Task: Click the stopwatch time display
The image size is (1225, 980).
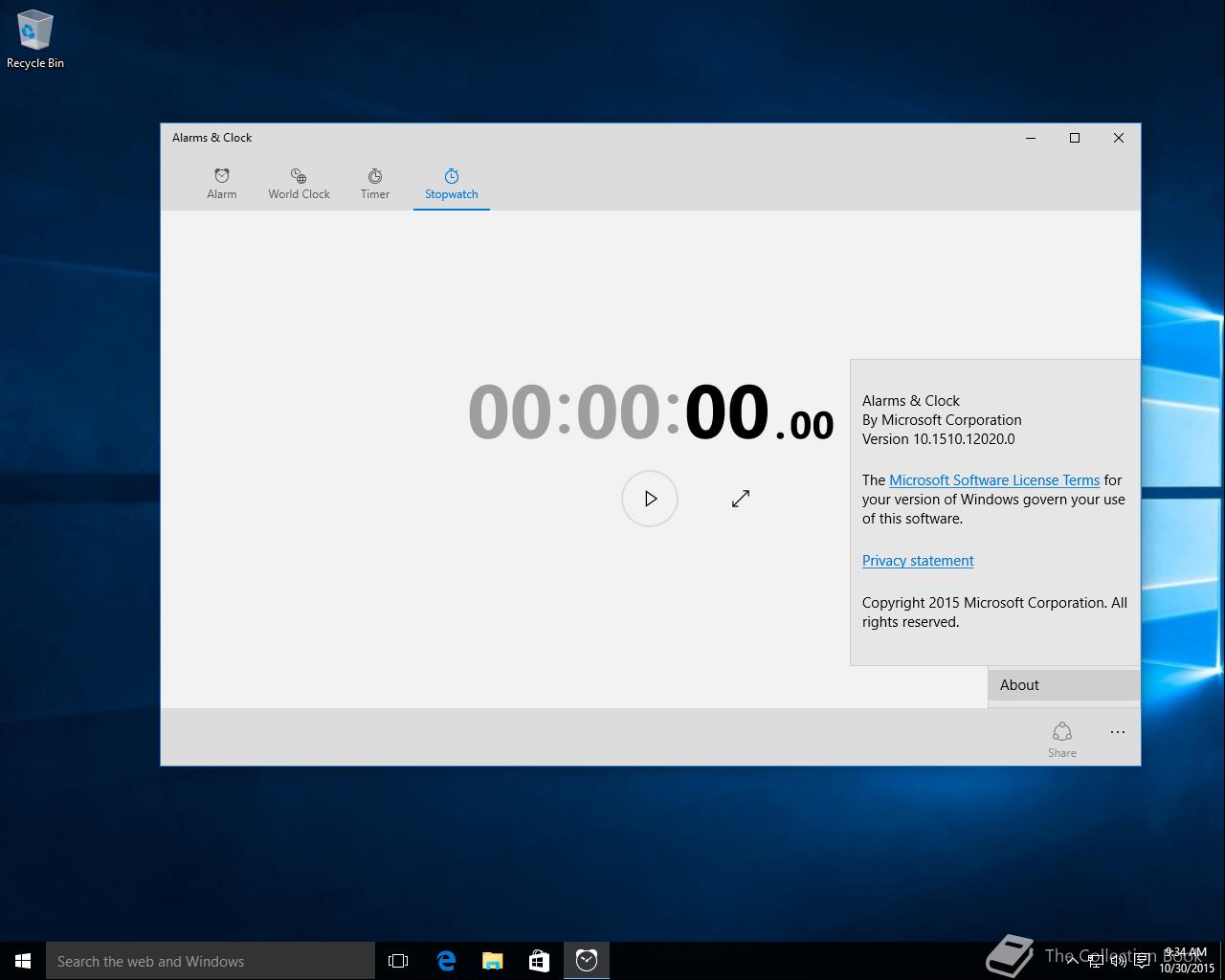Action: coord(651,413)
